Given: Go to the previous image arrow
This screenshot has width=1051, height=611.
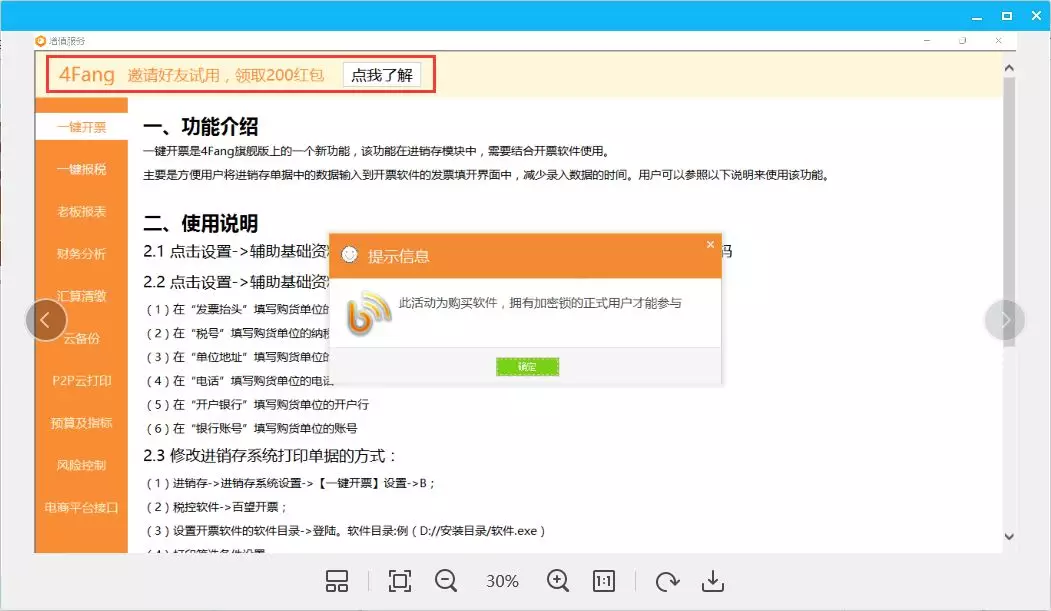Looking at the screenshot, I should 46,320.
